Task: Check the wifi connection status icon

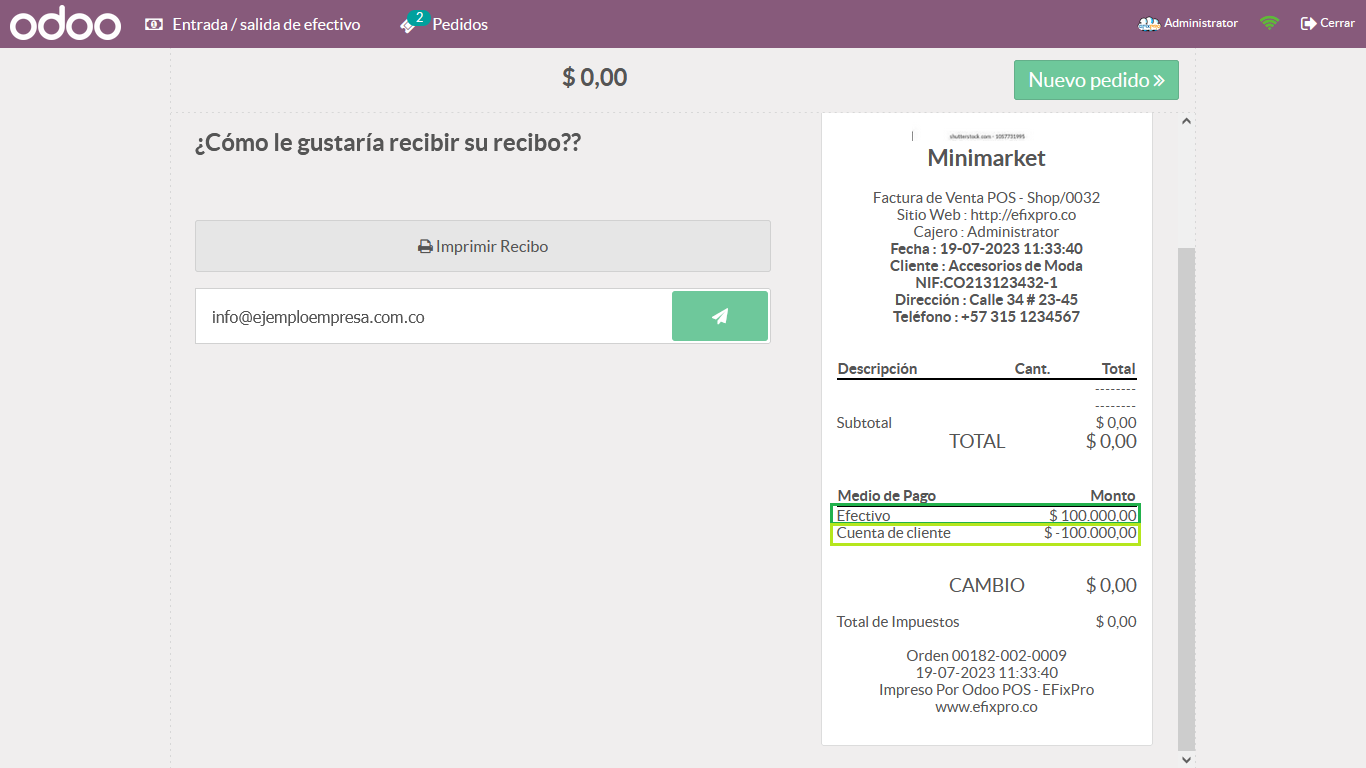Action: [1269, 23]
